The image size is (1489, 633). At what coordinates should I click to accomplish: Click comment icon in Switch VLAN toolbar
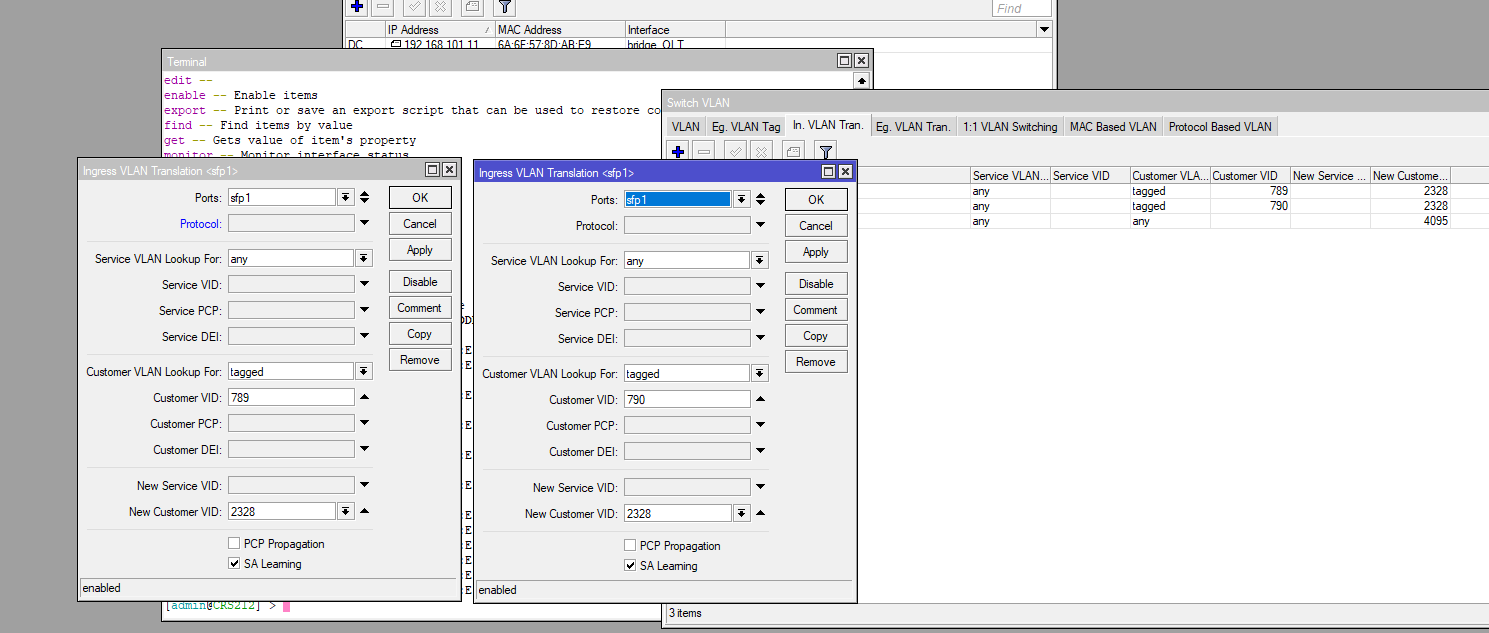click(793, 152)
